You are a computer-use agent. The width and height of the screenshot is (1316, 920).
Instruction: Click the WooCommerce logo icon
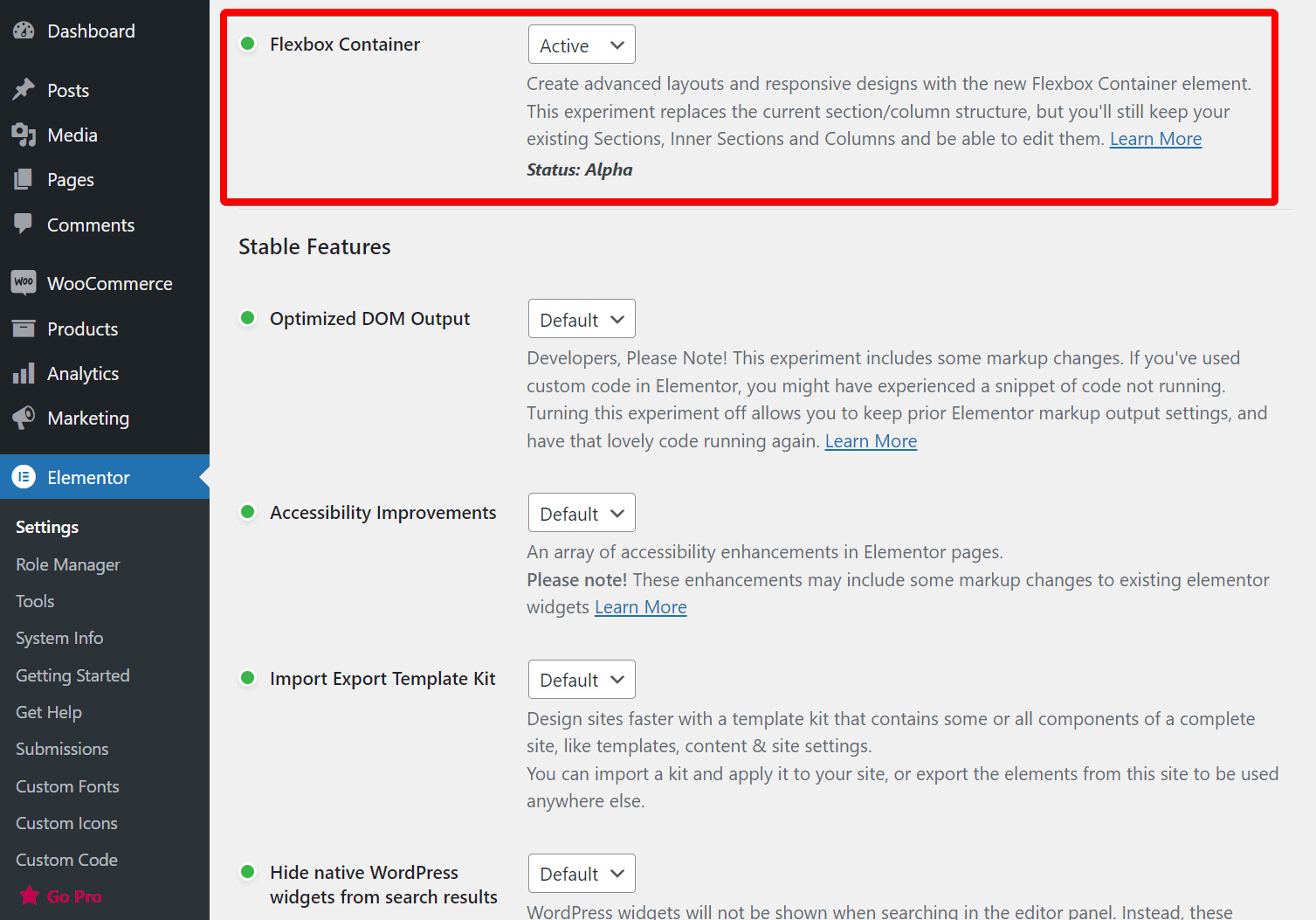tap(24, 282)
